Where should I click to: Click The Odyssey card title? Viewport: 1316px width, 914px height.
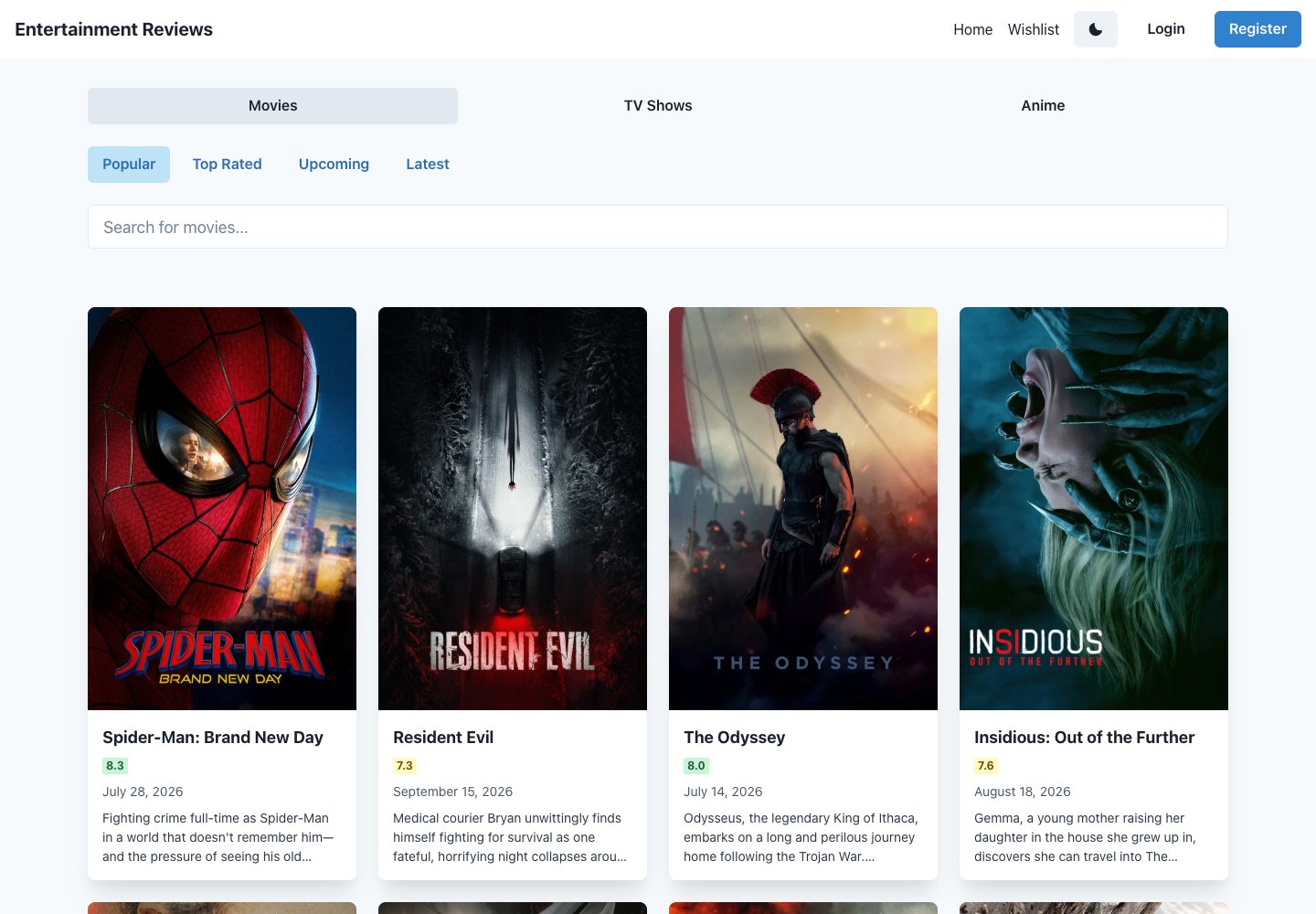click(x=735, y=738)
